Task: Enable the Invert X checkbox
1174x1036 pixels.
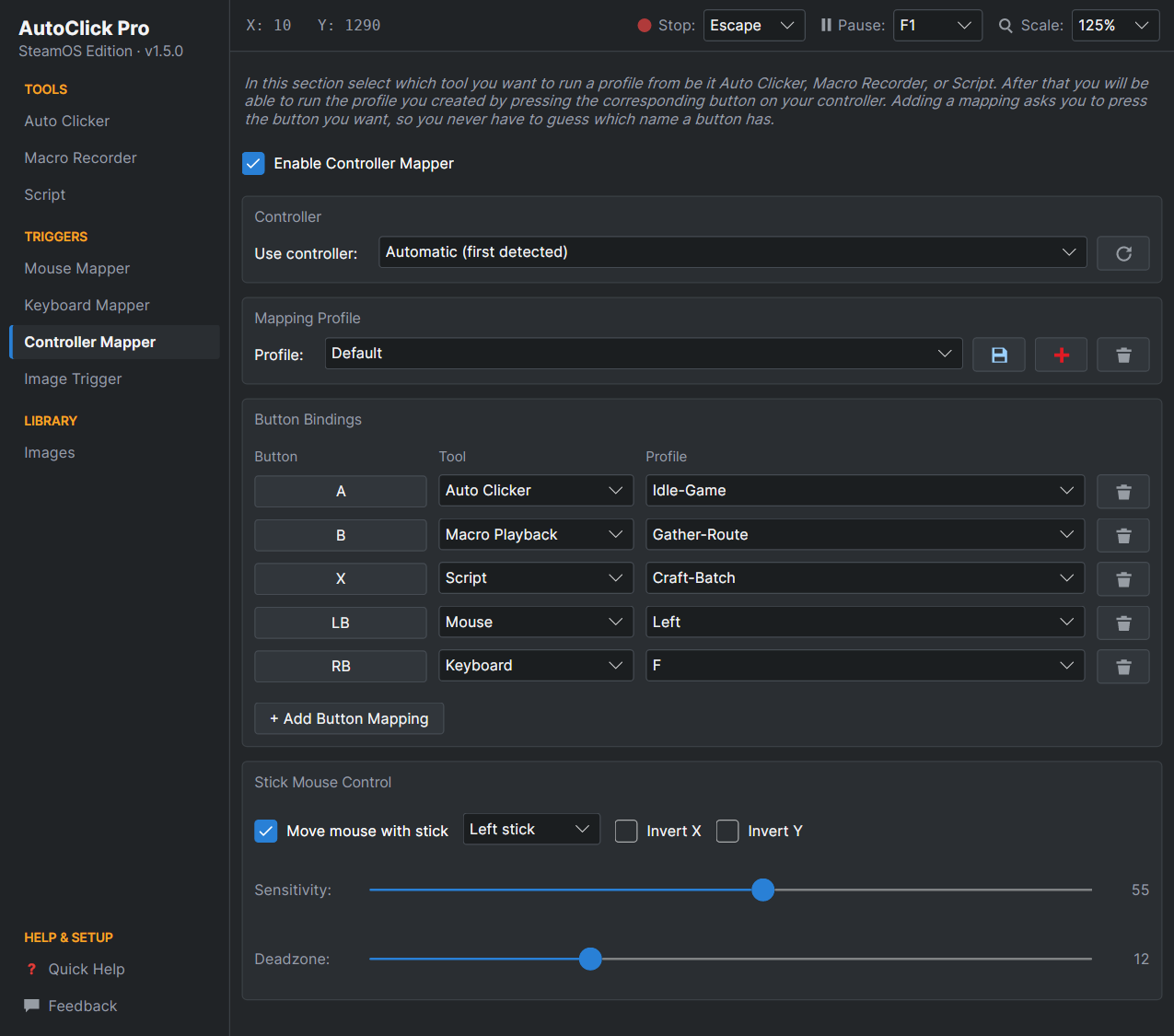Action: click(x=626, y=831)
